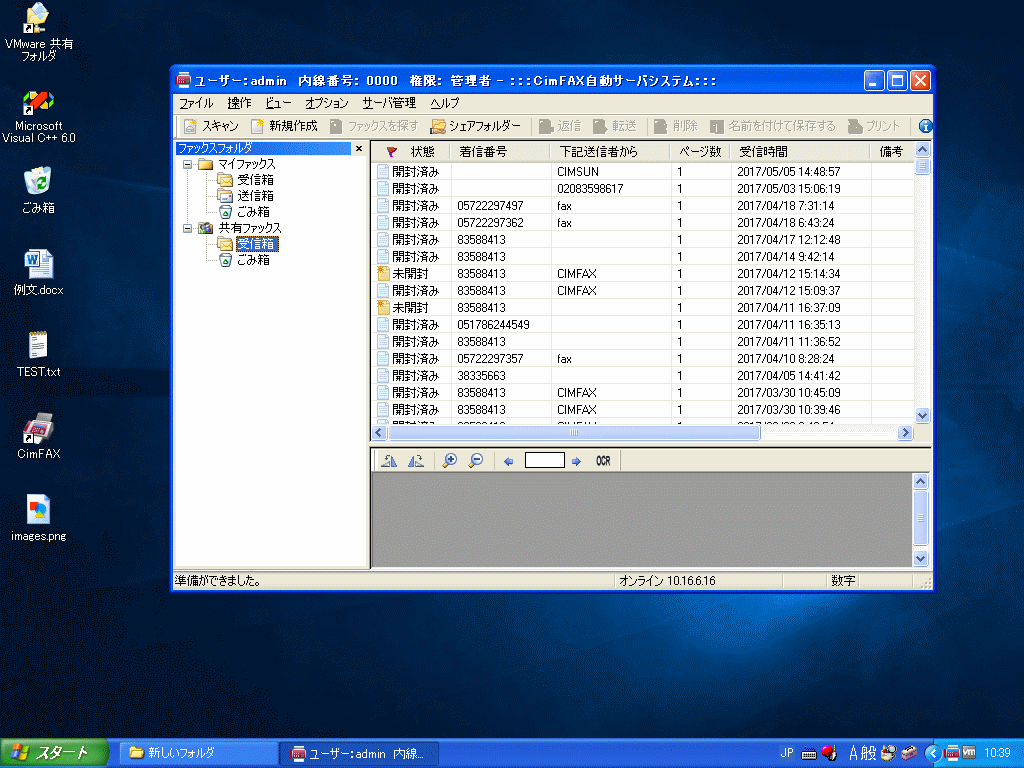Click the fax list horizontal scrollbar thumb

pyautogui.click(x=574, y=432)
